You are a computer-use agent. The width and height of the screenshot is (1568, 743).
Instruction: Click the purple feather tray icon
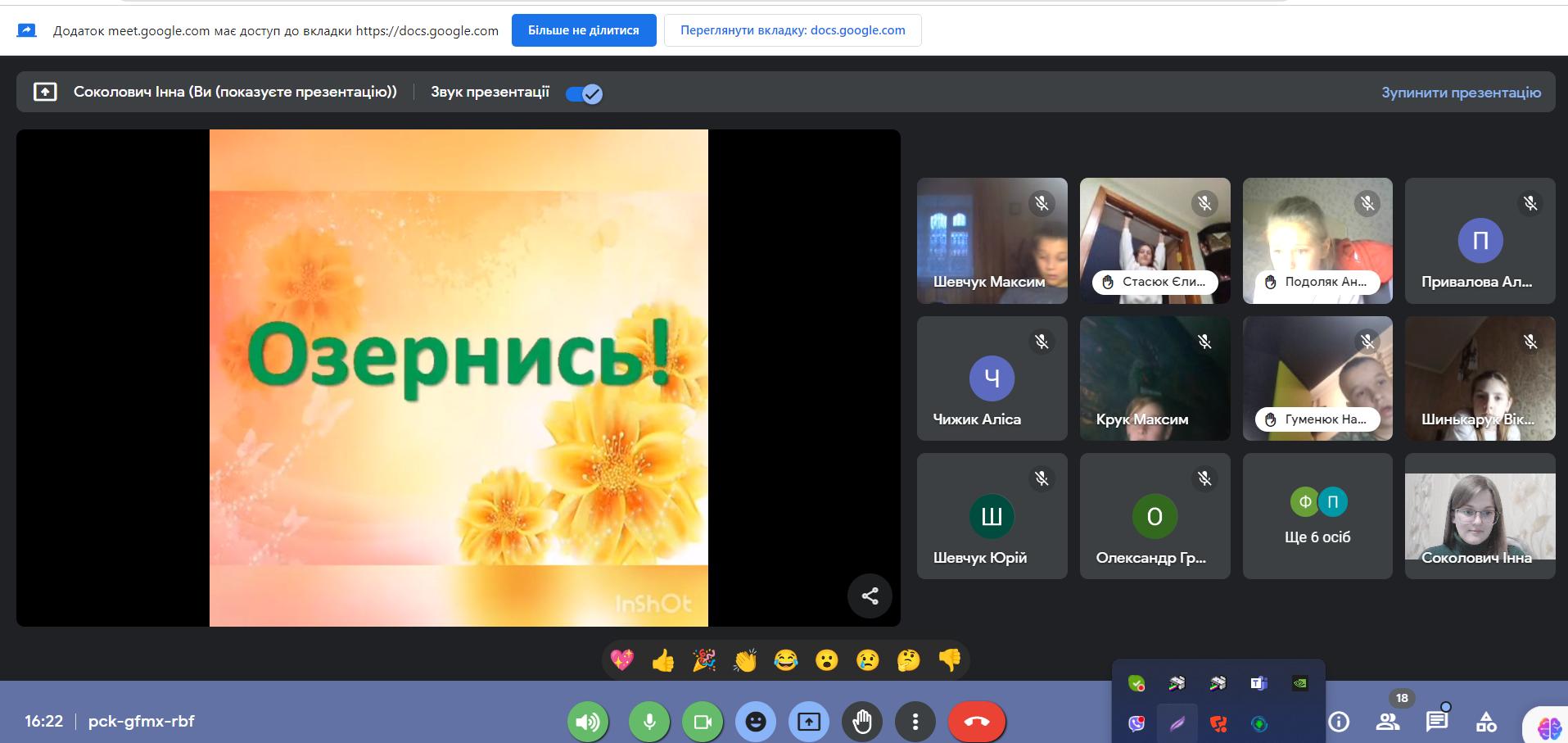[x=1177, y=723]
